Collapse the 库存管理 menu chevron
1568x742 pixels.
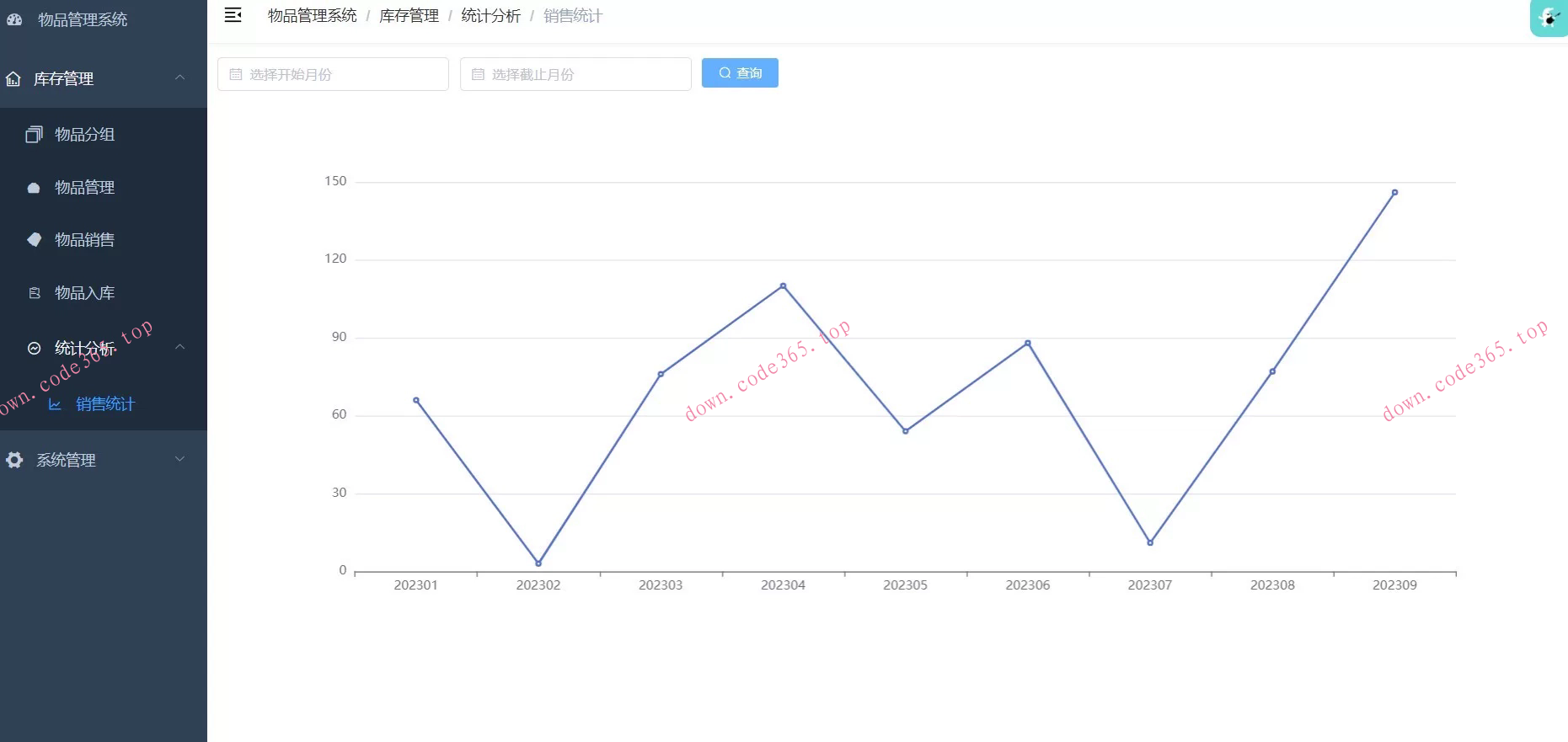(x=179, y=77)
